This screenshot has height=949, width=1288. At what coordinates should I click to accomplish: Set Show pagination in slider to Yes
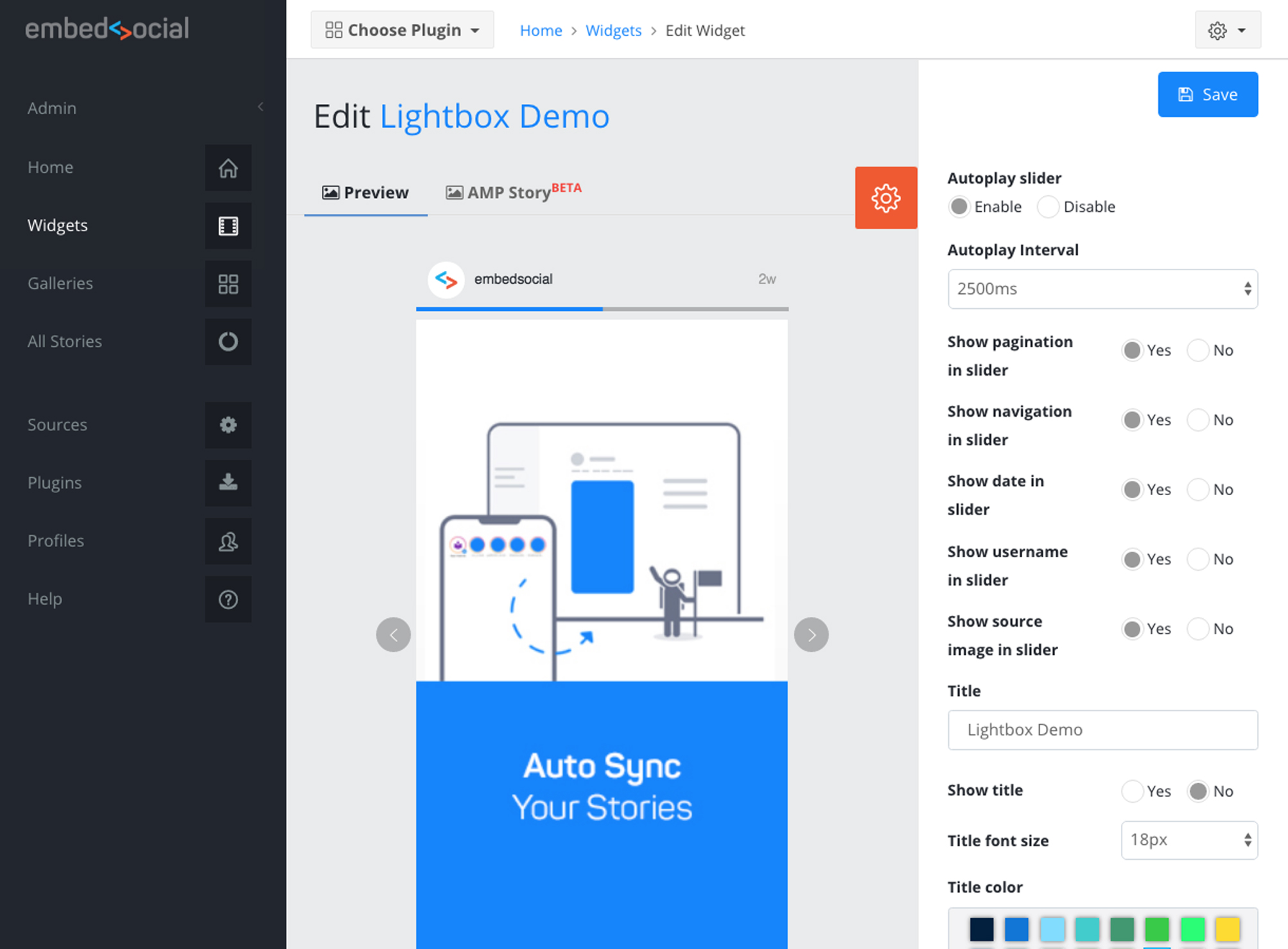1133,350
